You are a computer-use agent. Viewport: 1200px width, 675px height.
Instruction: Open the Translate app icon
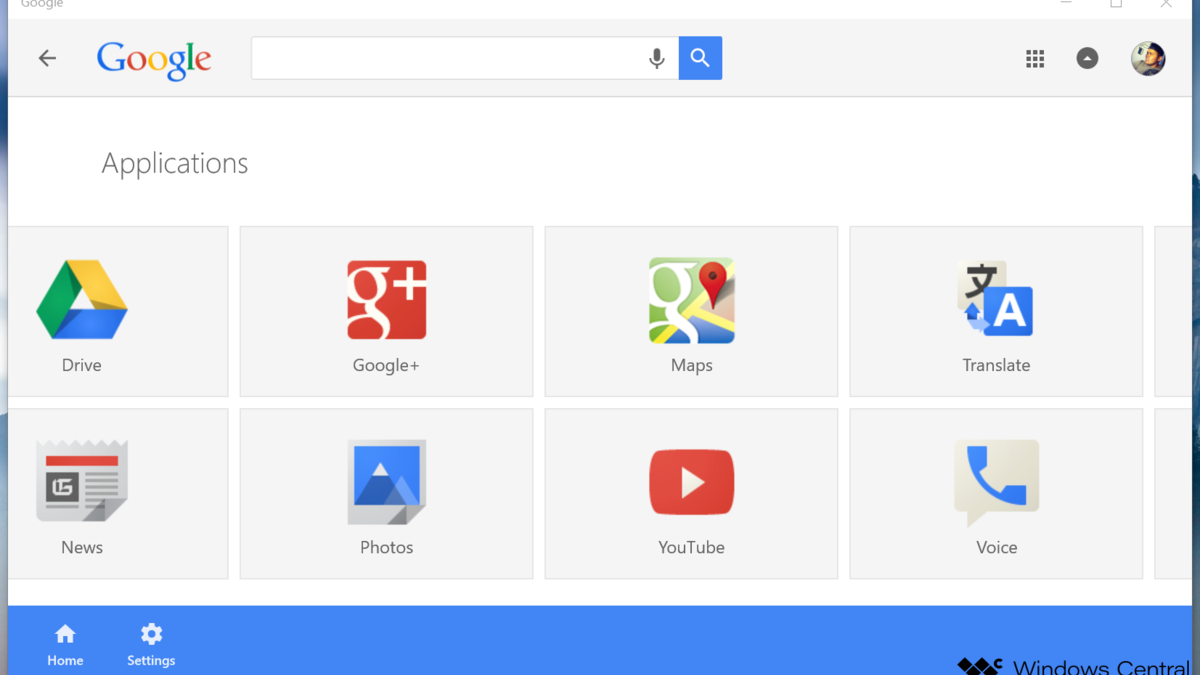[x=995, y=300]
